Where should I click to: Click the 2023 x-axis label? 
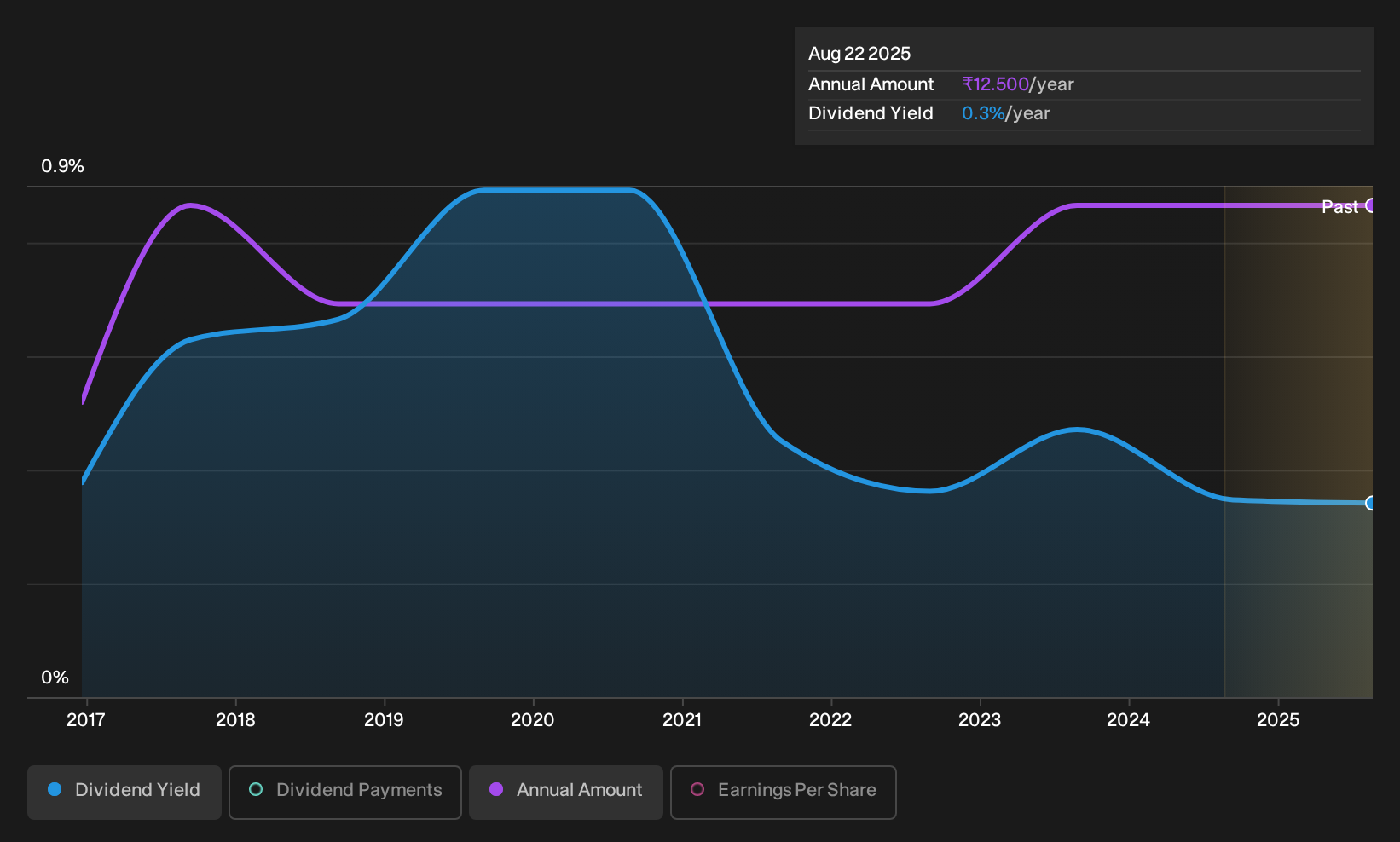(980, 720)
